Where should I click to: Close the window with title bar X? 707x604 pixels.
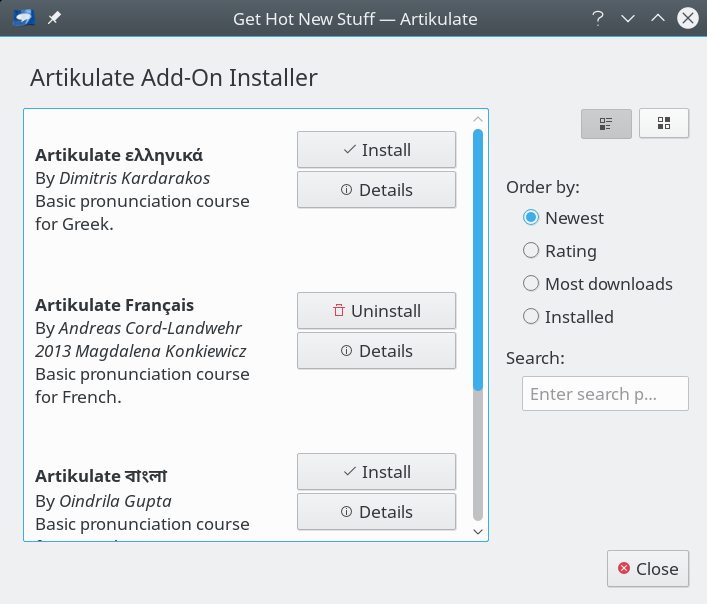point(688,18)
